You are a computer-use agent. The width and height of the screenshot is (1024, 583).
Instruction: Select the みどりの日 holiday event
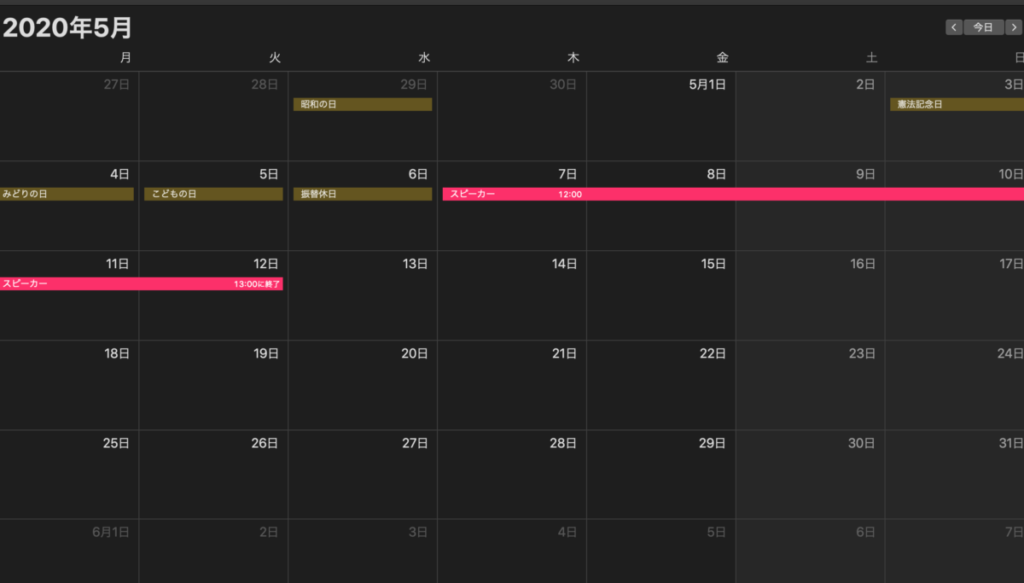67,194
